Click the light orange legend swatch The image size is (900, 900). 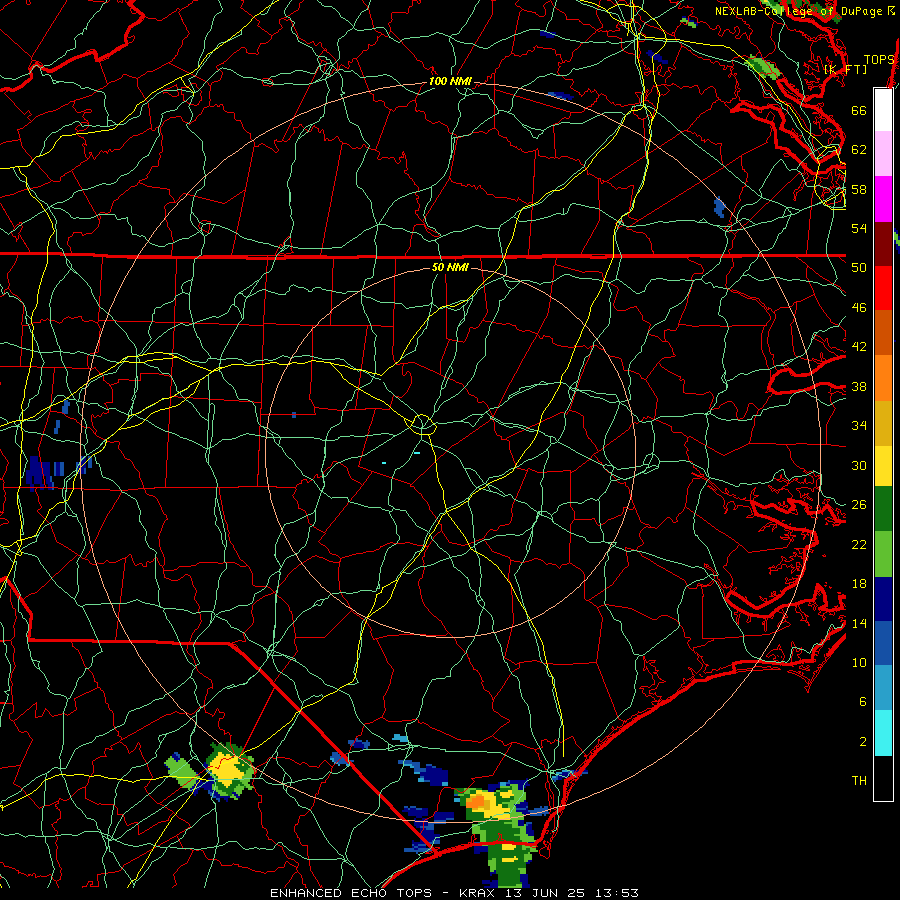[883, 378]
